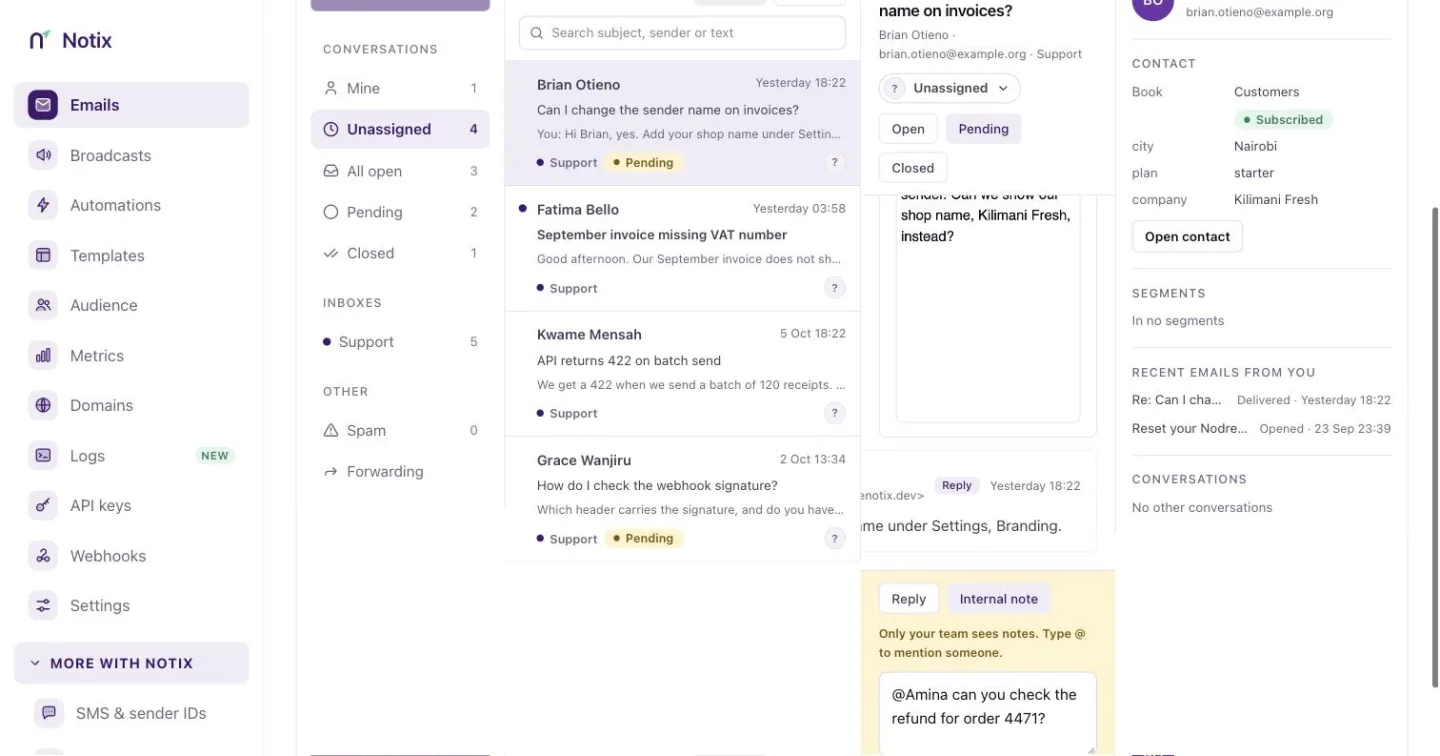Screen dimensions: 1440x756
Task: Click the search subject, sender or text field
Action: click(682, 33)
